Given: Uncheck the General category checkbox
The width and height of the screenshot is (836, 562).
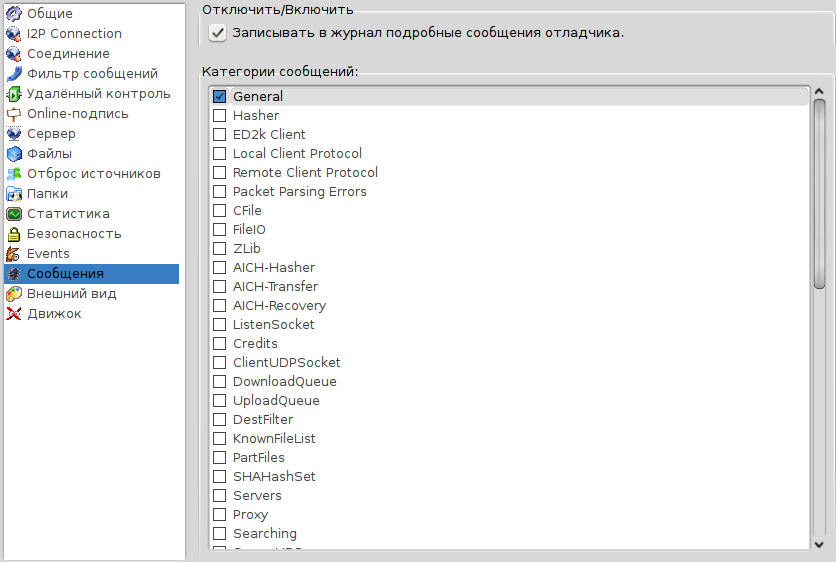Looking at the screenshot, I should tap(219, 97).
